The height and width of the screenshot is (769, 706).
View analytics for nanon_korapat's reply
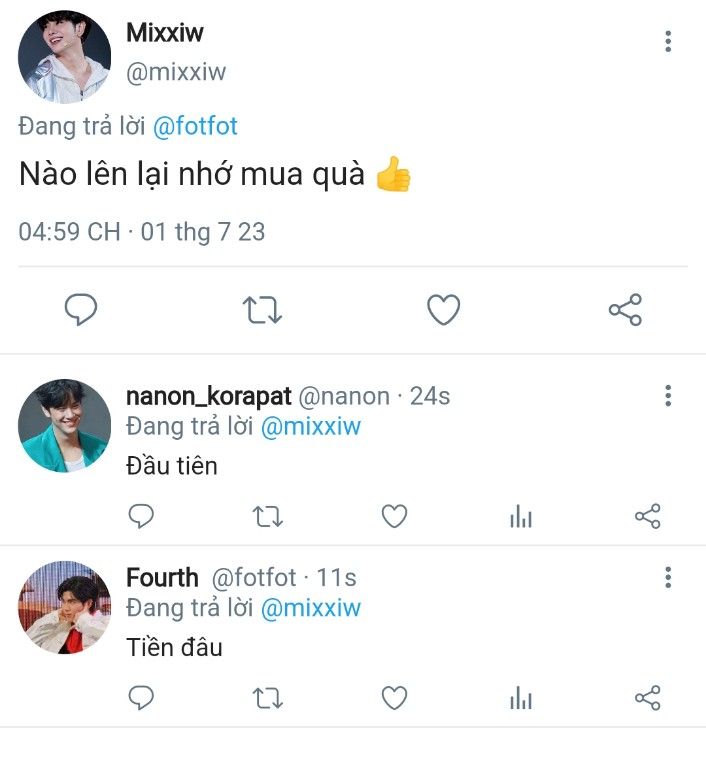coord(521,516)
